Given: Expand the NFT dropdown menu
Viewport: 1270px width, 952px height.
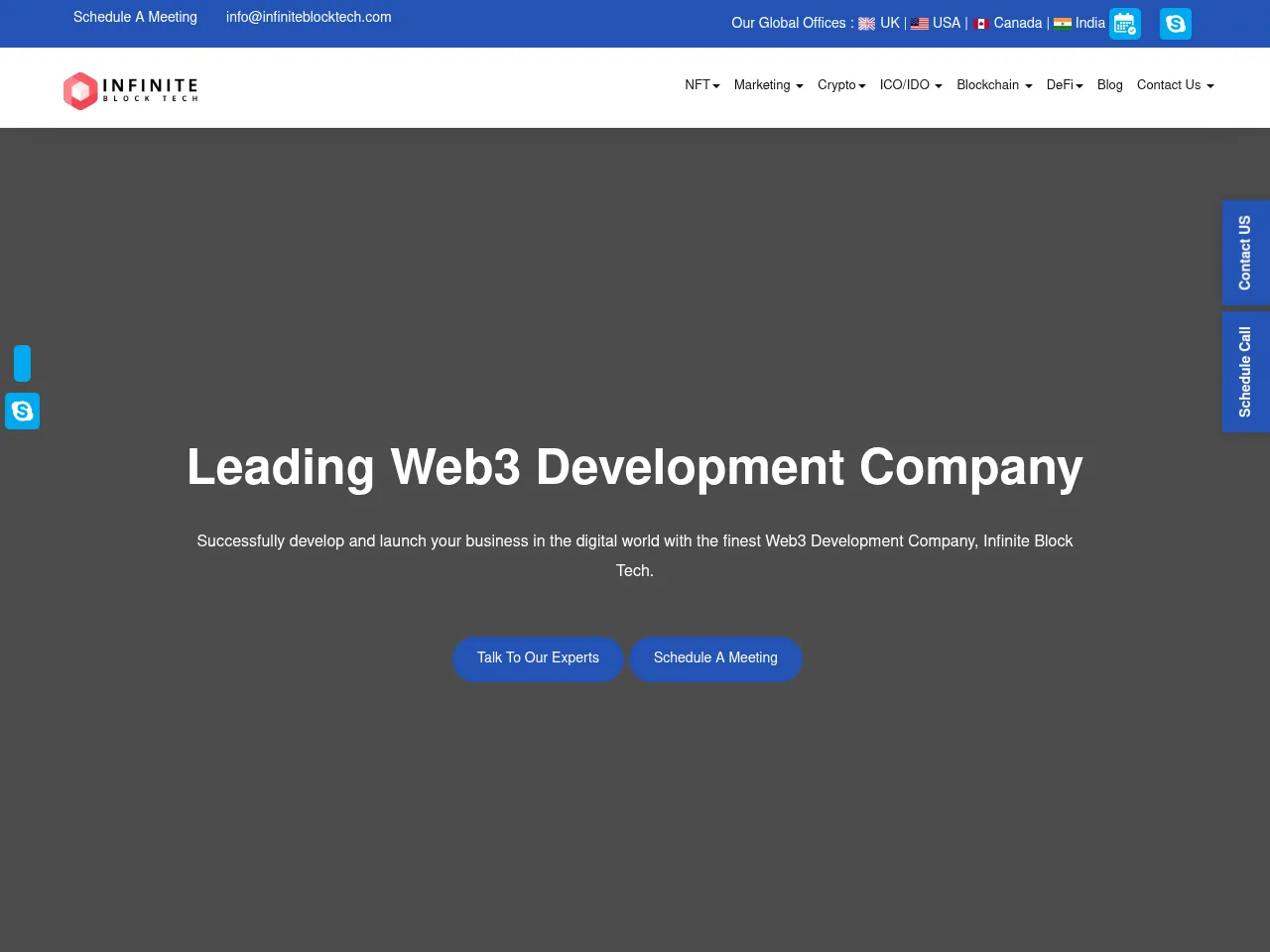Looking at the screenshot, I should tap(701, 85).
